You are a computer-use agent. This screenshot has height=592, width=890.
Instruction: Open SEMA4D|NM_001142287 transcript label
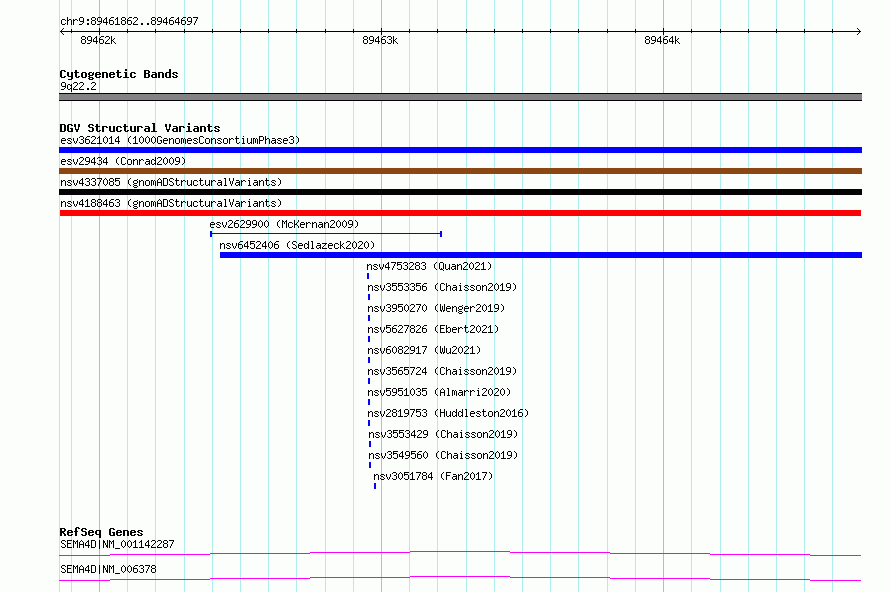(x=117, y=544)
